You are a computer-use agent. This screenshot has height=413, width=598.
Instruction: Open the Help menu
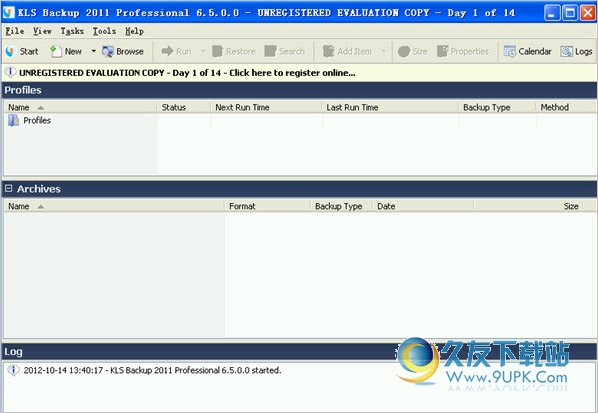(x=134, y=31)
